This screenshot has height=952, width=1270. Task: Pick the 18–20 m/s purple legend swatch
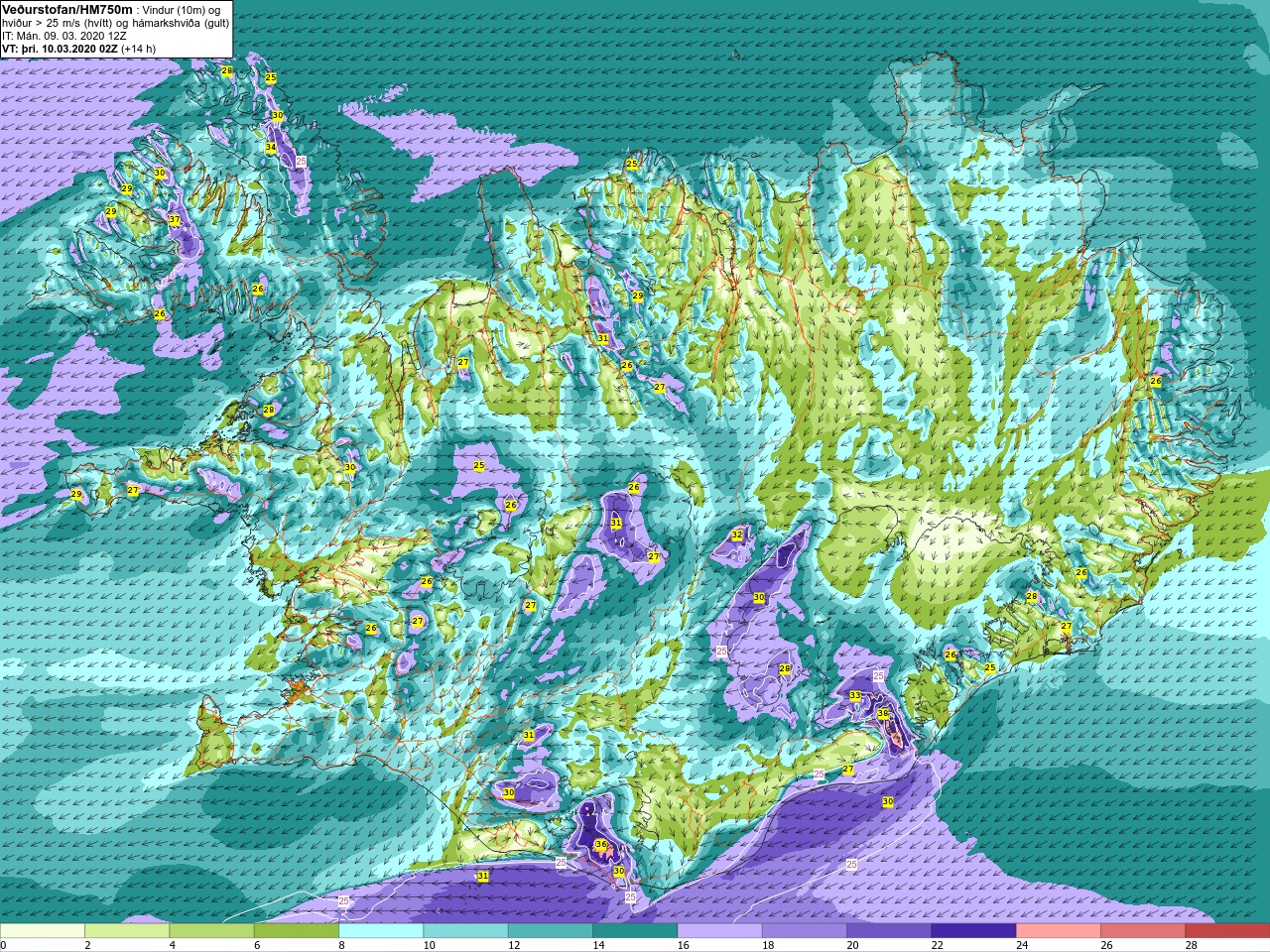coord(805,931)
